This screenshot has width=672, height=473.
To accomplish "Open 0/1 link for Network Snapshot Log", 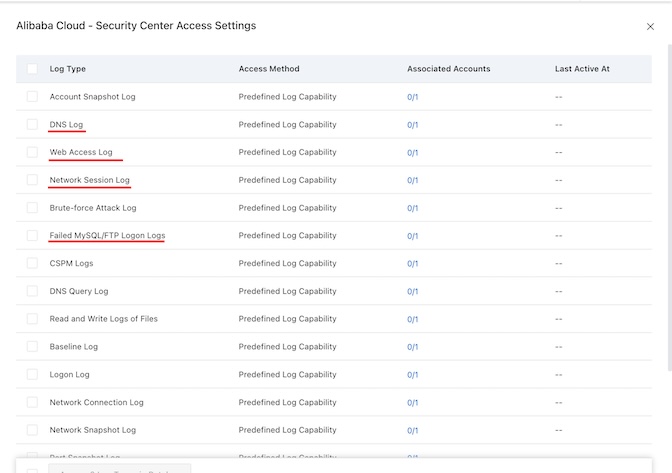I will pyautogui.click(x=412, y=430).
